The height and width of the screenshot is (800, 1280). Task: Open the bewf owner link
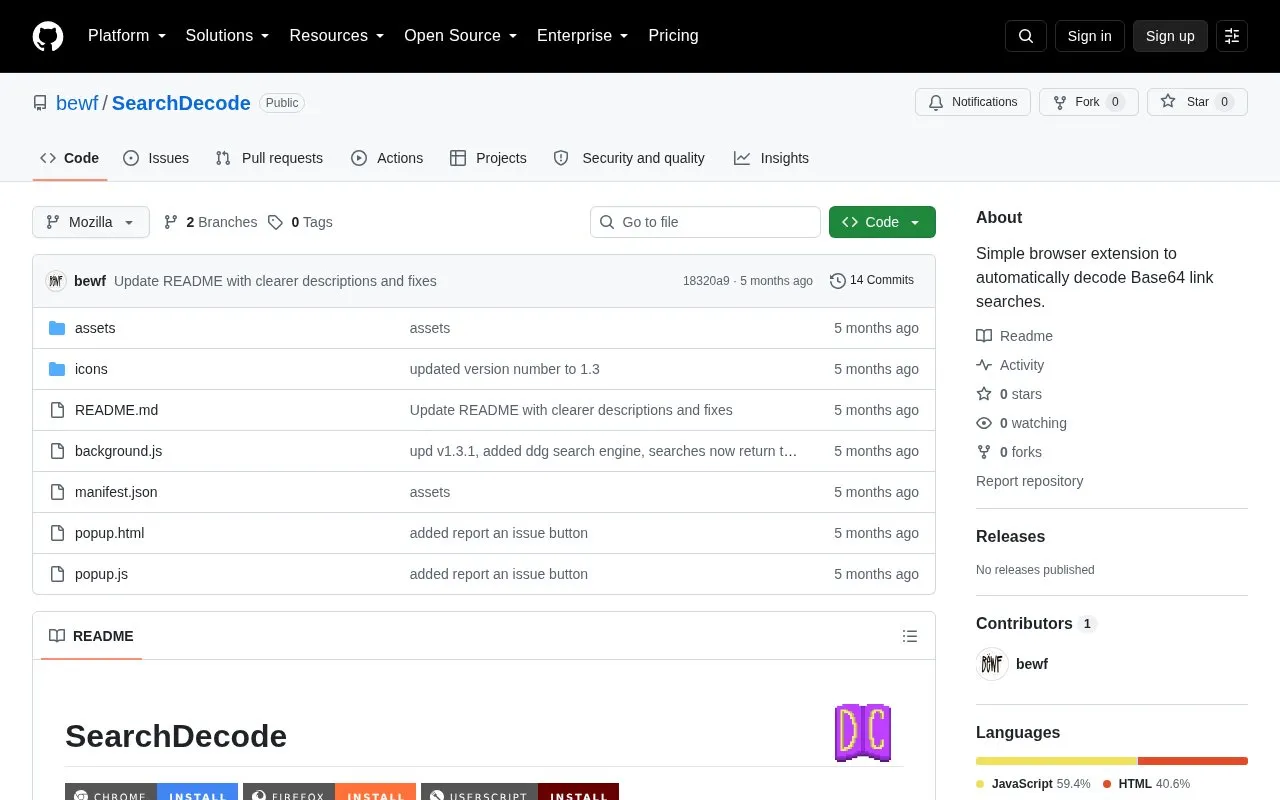pyautogui.click(x=77, y=103)
